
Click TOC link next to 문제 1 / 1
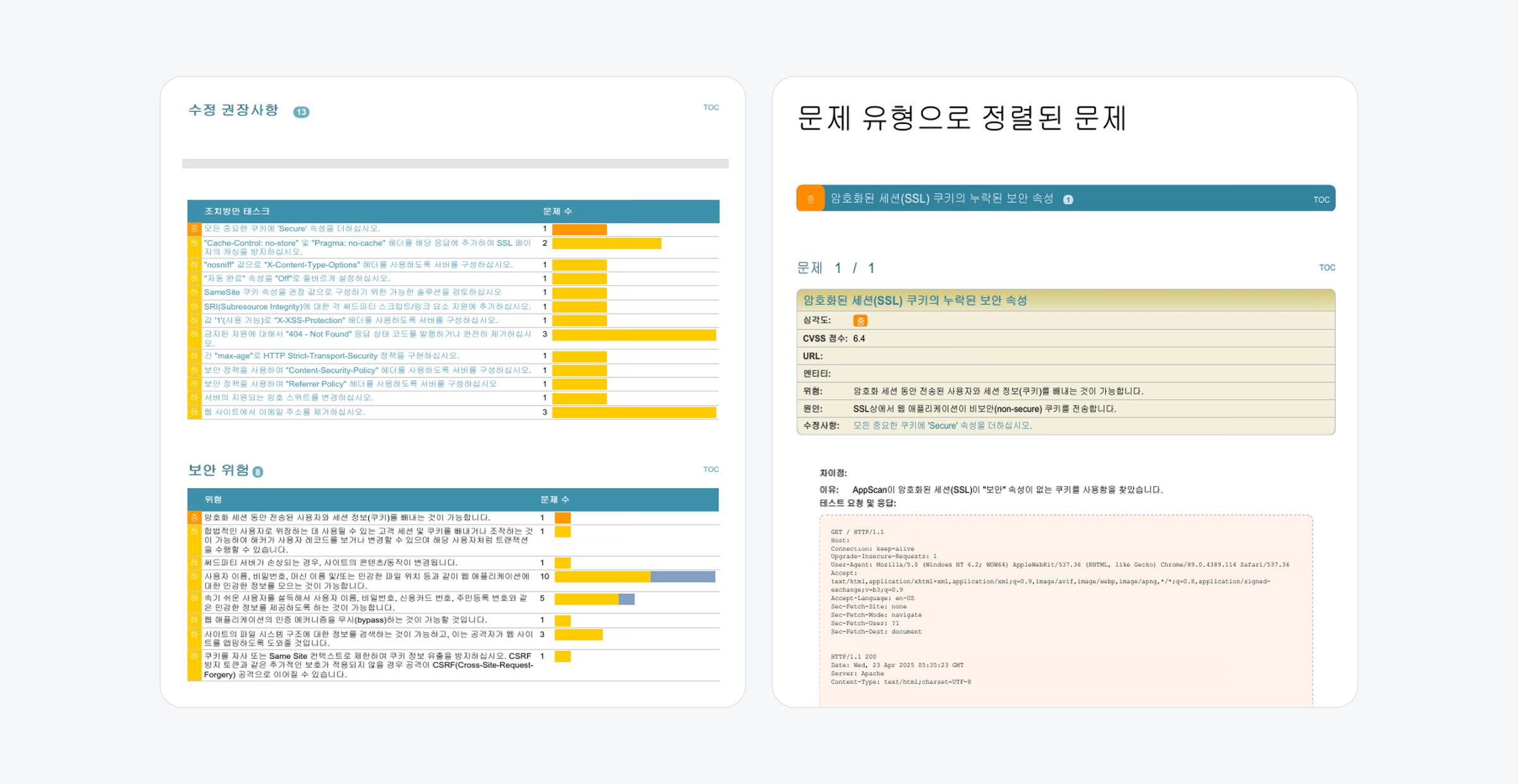tap(1327, 267)
